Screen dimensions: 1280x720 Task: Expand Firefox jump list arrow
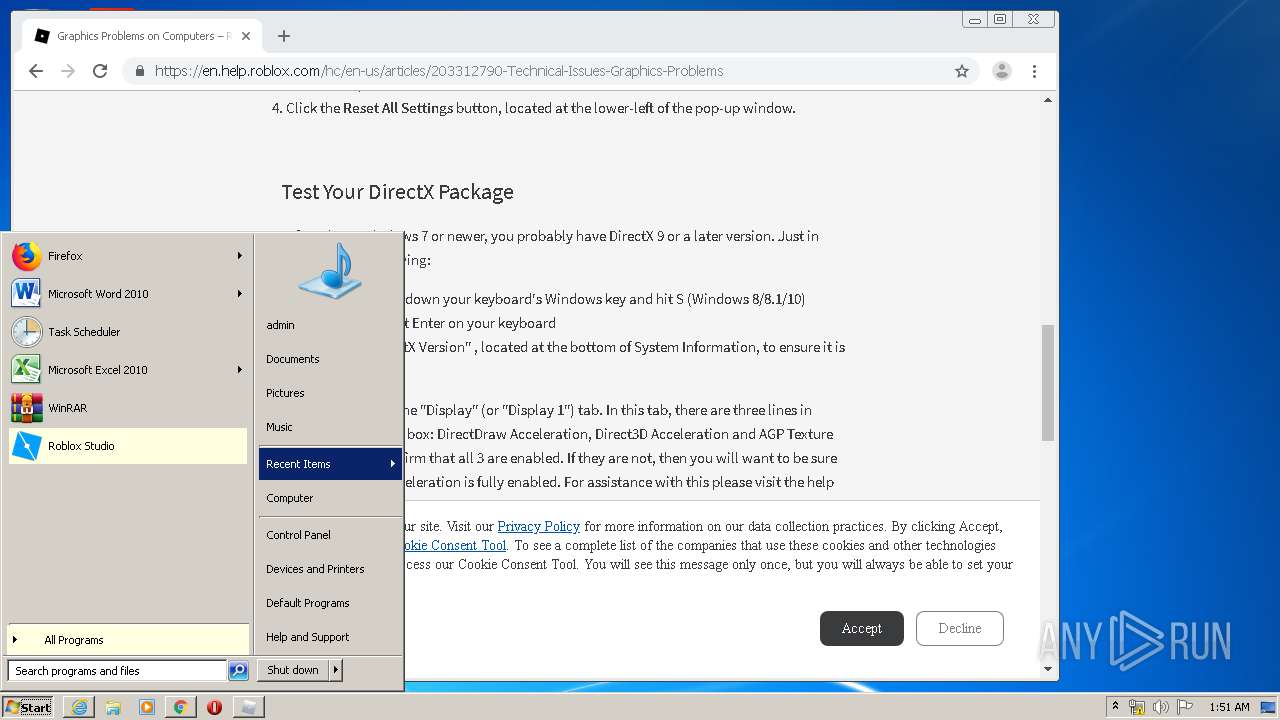coord(239,256)
